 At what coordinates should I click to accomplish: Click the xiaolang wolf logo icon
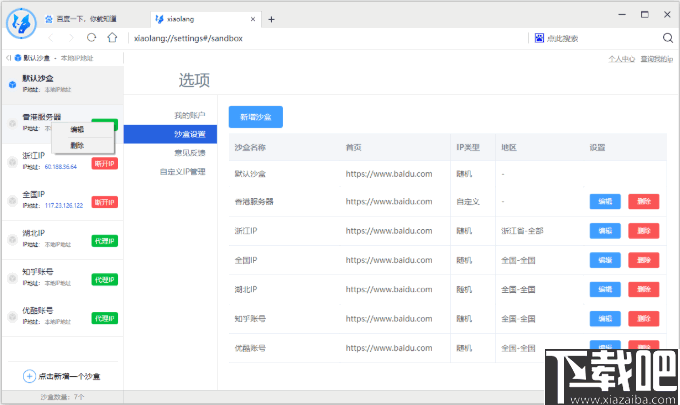pos(21,23)
